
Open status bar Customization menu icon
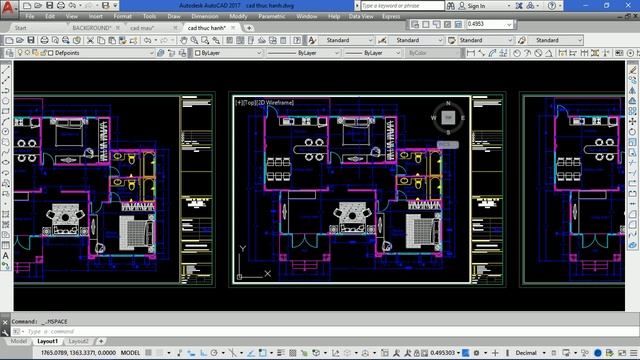pyautogui.click(x=633, y=353)
